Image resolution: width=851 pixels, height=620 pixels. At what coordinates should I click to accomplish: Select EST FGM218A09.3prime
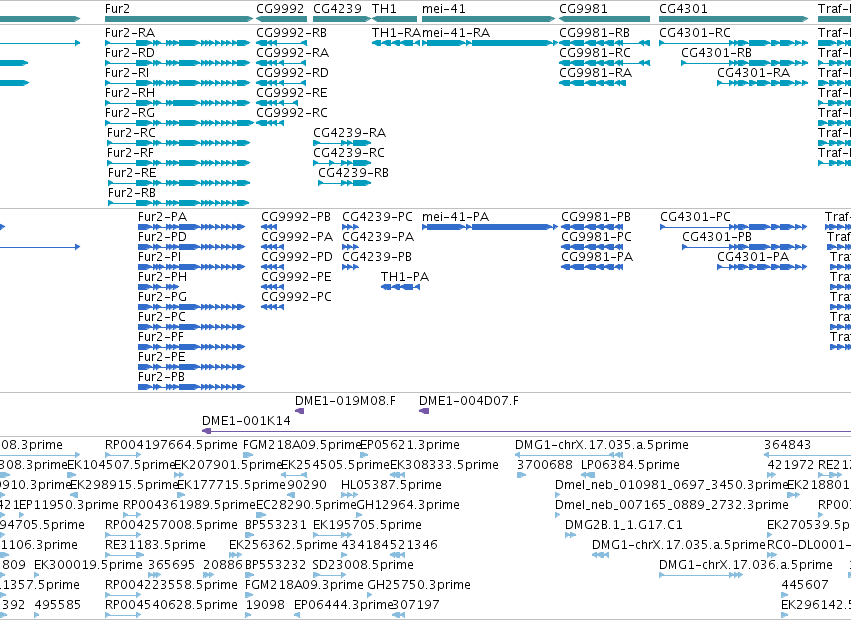304,585
